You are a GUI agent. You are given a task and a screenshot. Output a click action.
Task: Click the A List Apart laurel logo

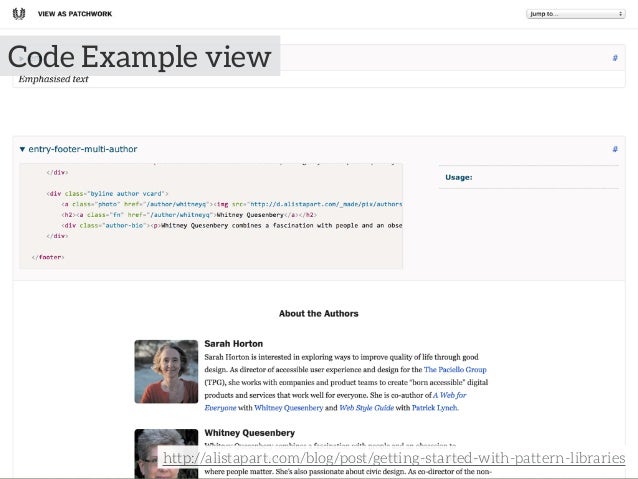tap(19, 13)
